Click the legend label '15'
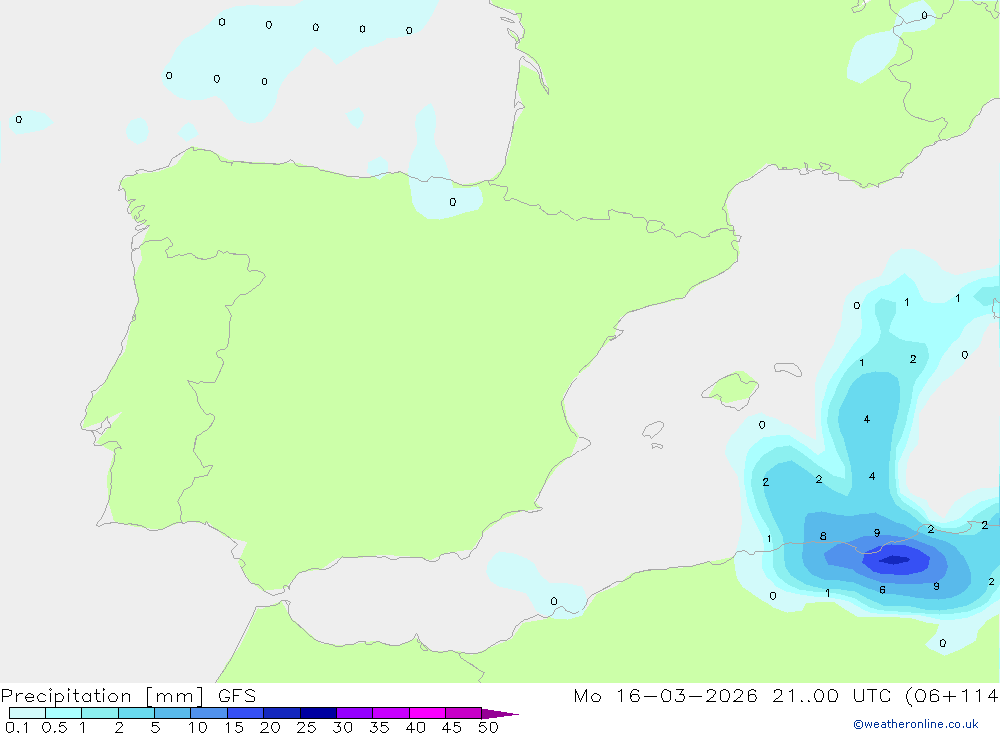Screen dimensions: 1000x733 [234, 727]
